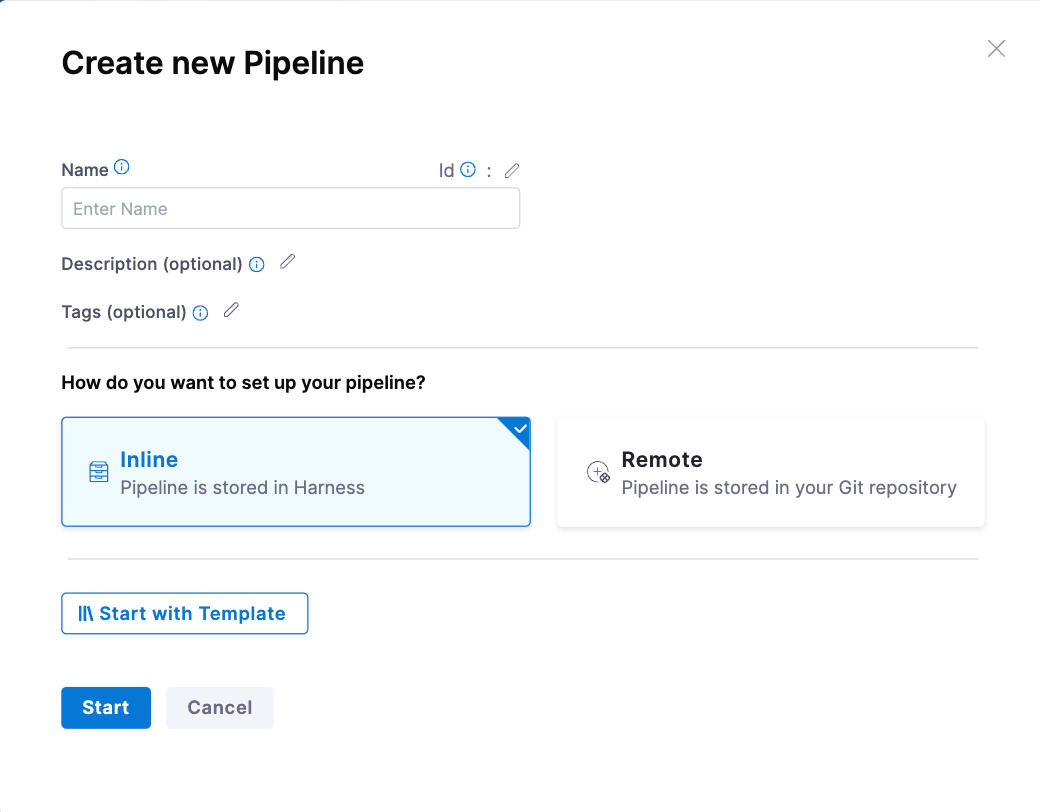This screenshot has width=1040, height=812.
Task: Open Start with Template
Action: click(184, 613)
